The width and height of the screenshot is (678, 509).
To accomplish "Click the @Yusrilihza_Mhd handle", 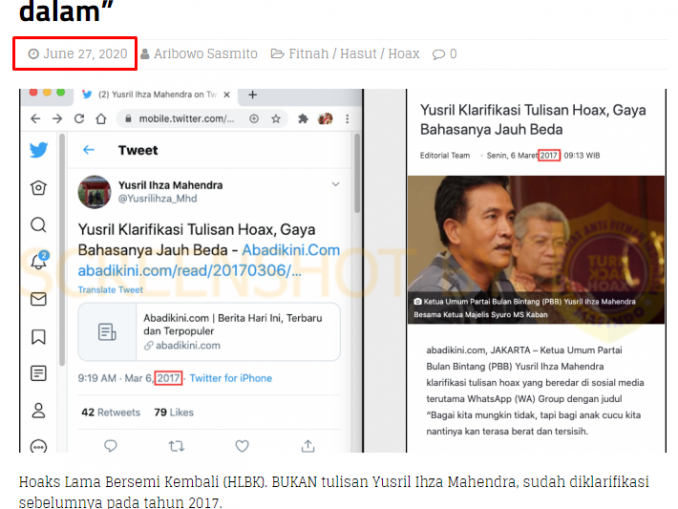I will tap(157, 198).
